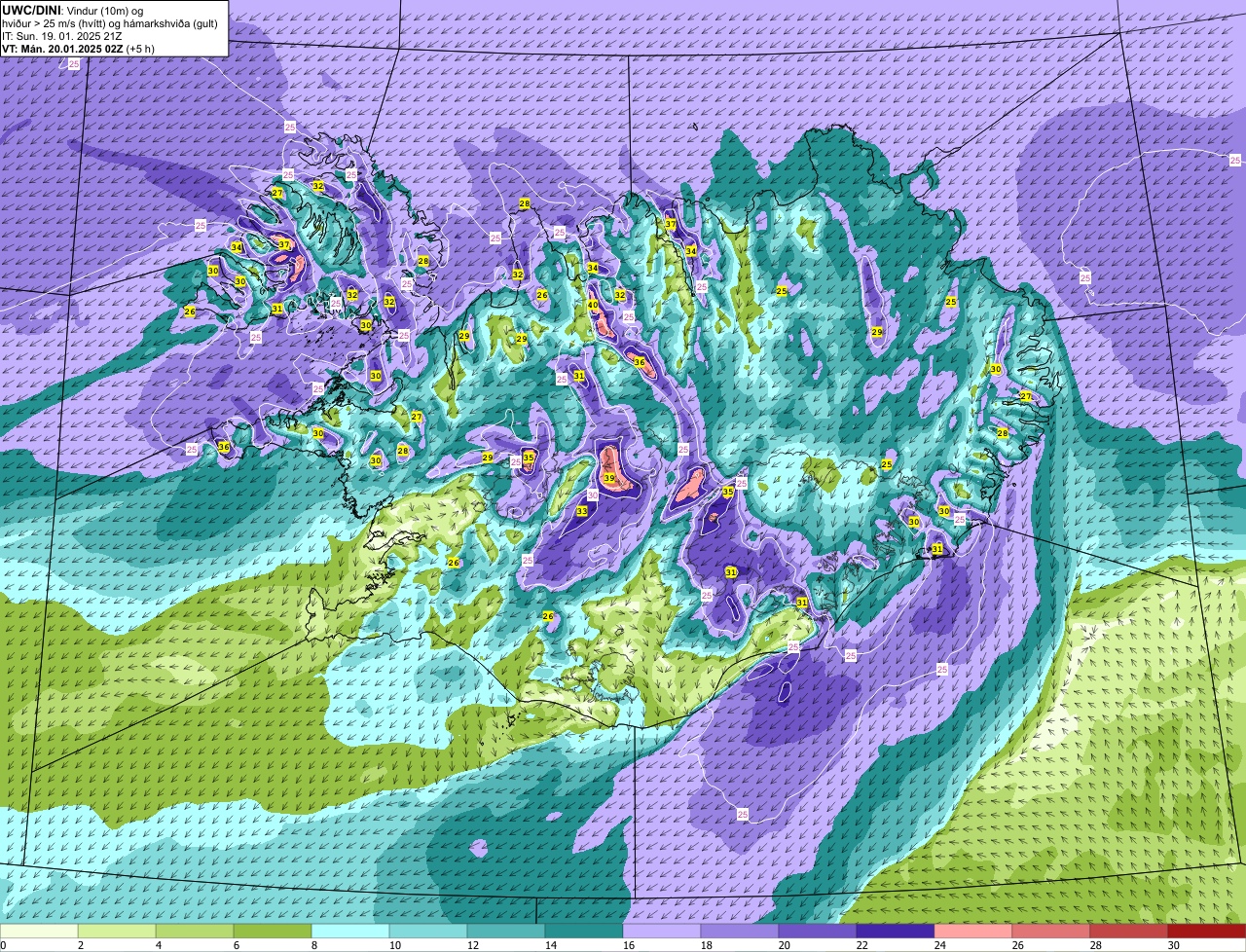The image size is (1246, 952).
Task: Click the yellow gust label 39
Action: 608,478
